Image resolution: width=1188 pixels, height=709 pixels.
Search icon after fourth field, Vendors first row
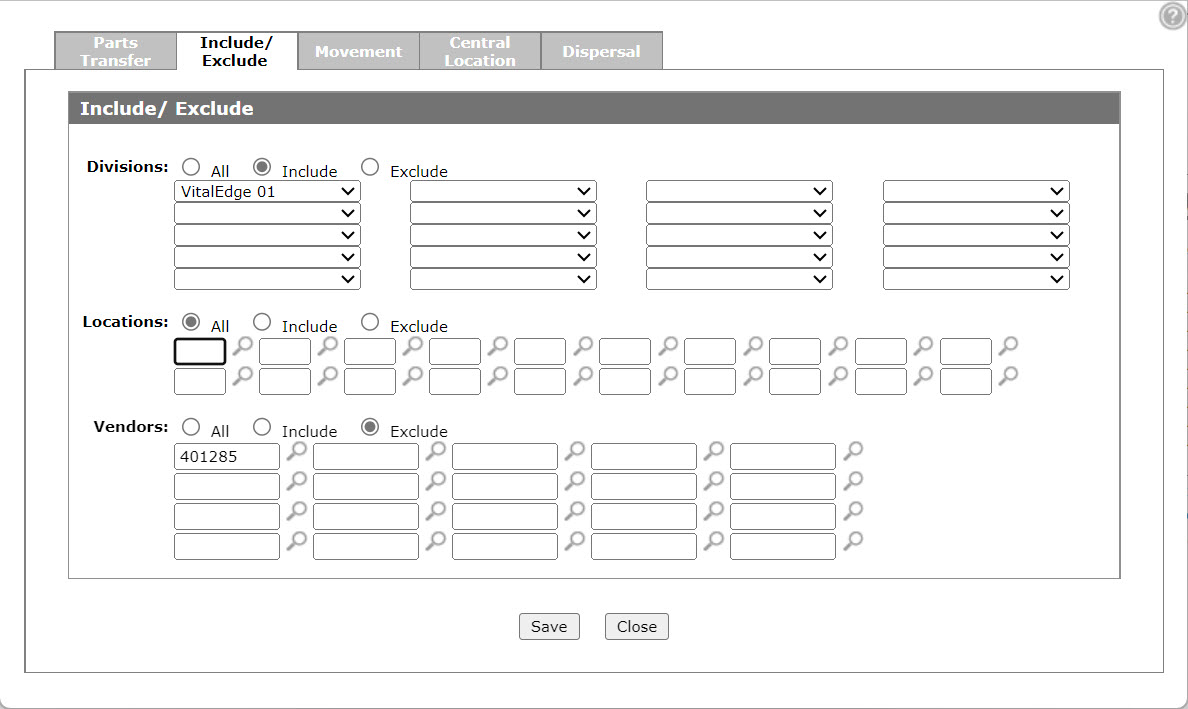tap(714, 451)
